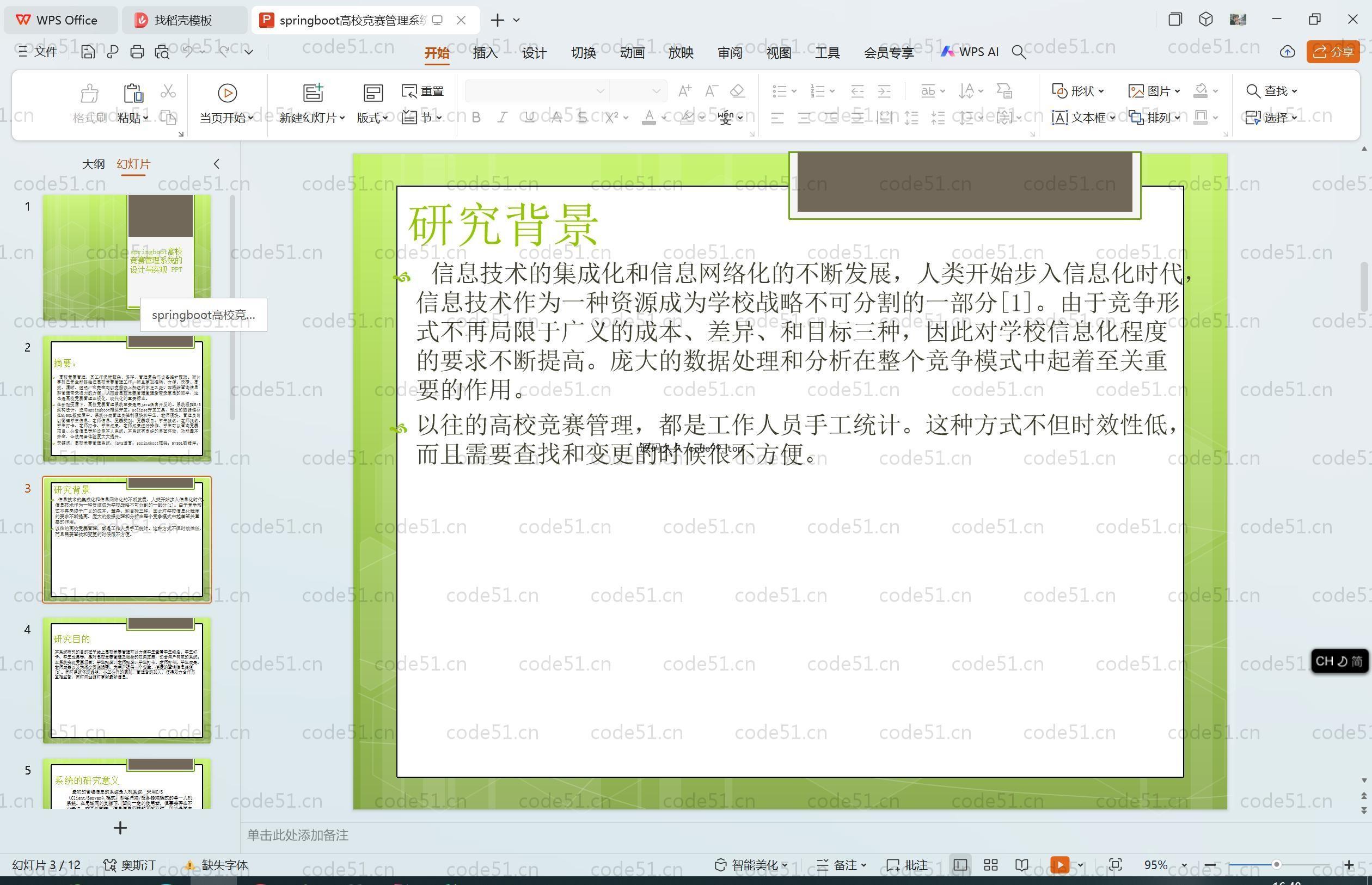Image resolution: width=1372 pixels, height=885 pixels.
Task: Open the Paste (粘贴) dropdown
Action: coord(133,118)
